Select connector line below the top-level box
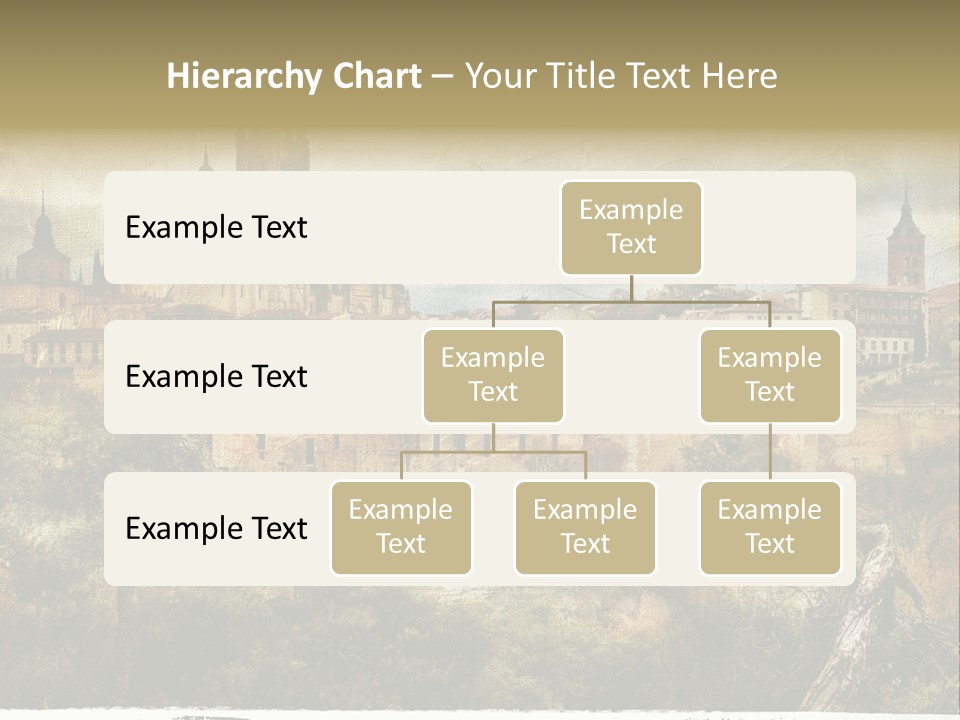This screenshot has width=960, height=720. pos(631,289)
